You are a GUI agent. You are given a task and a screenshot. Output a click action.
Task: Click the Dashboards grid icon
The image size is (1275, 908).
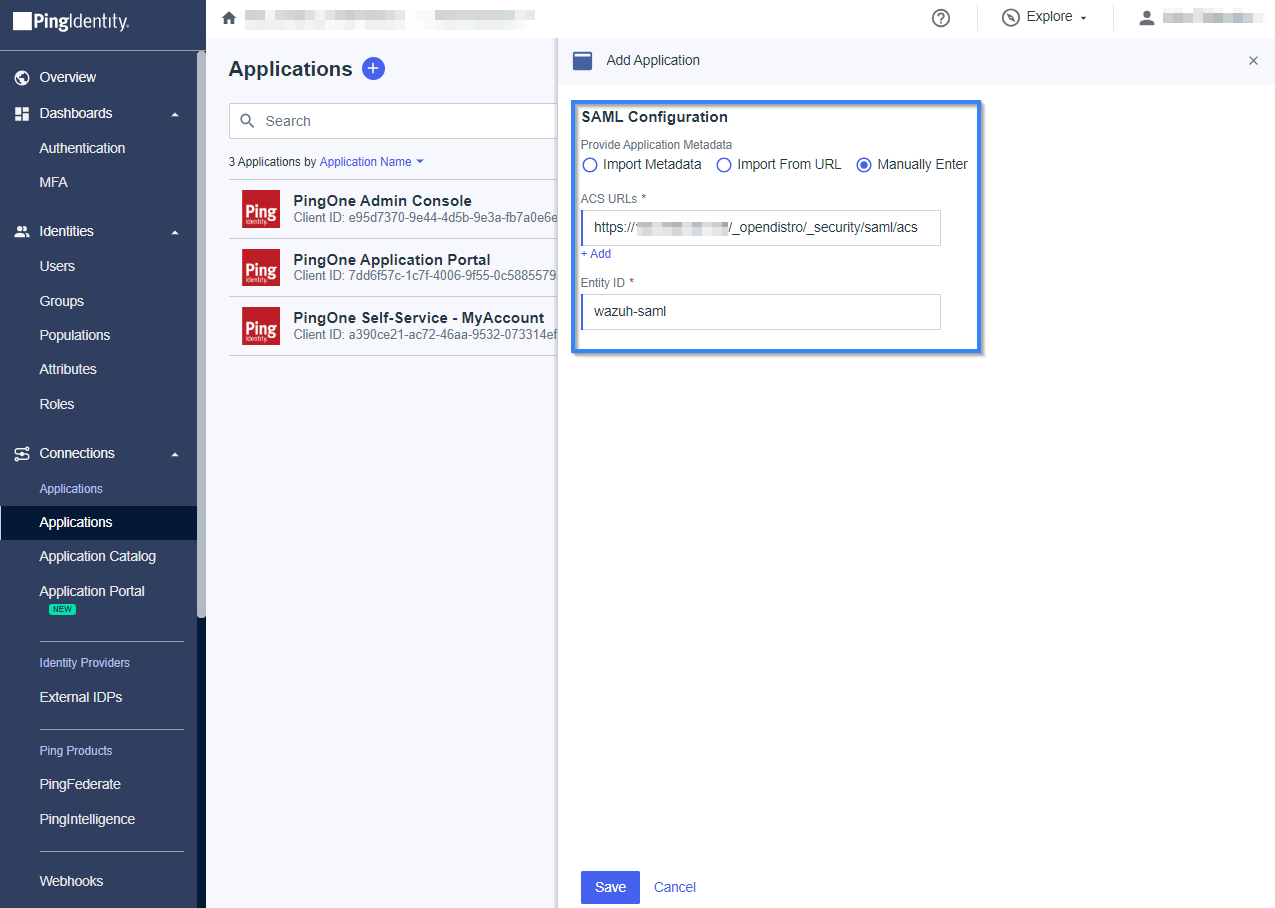[21, 113]
